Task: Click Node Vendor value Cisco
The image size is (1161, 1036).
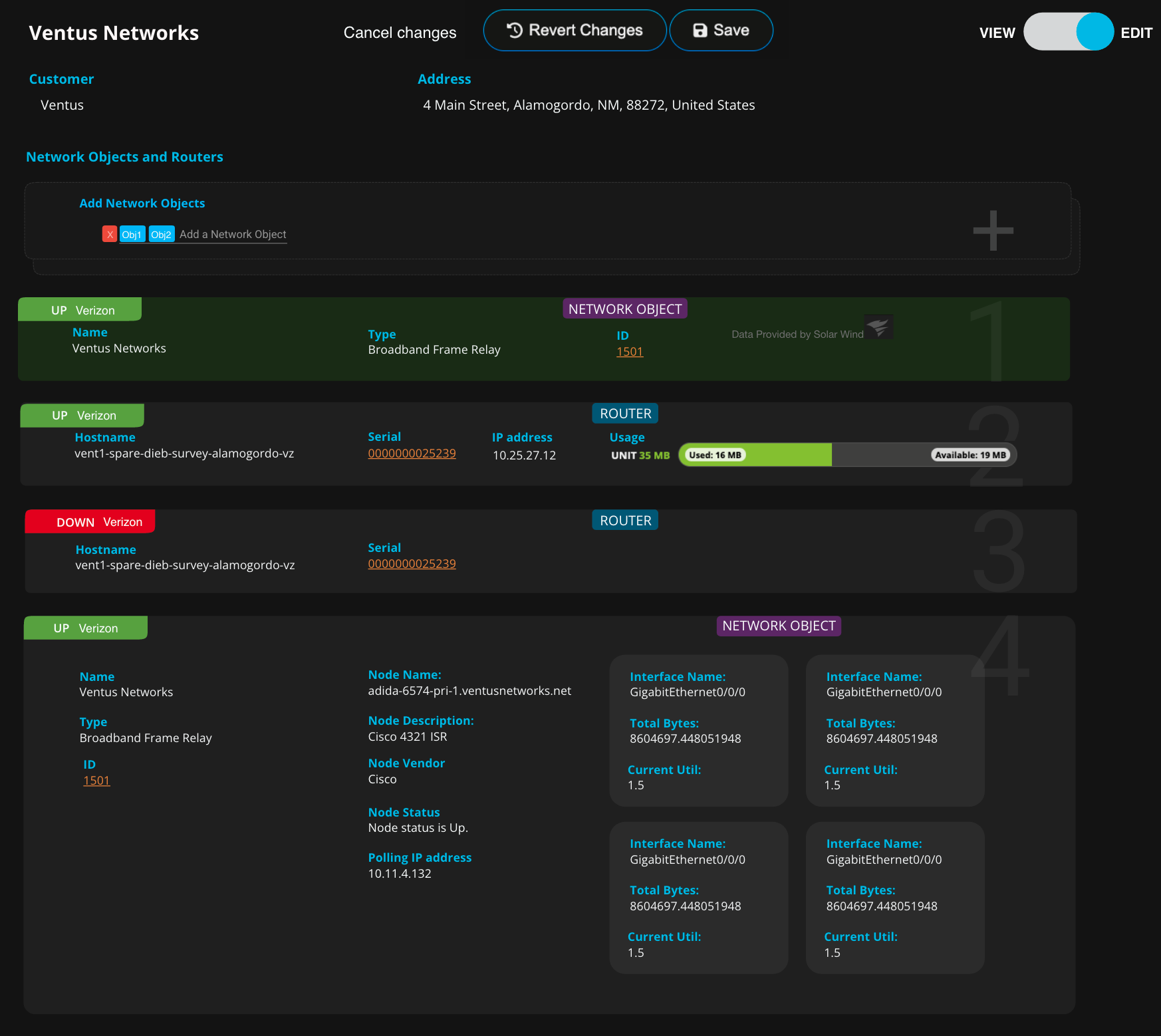Action: pyautogui.click(x=382, y=779)
